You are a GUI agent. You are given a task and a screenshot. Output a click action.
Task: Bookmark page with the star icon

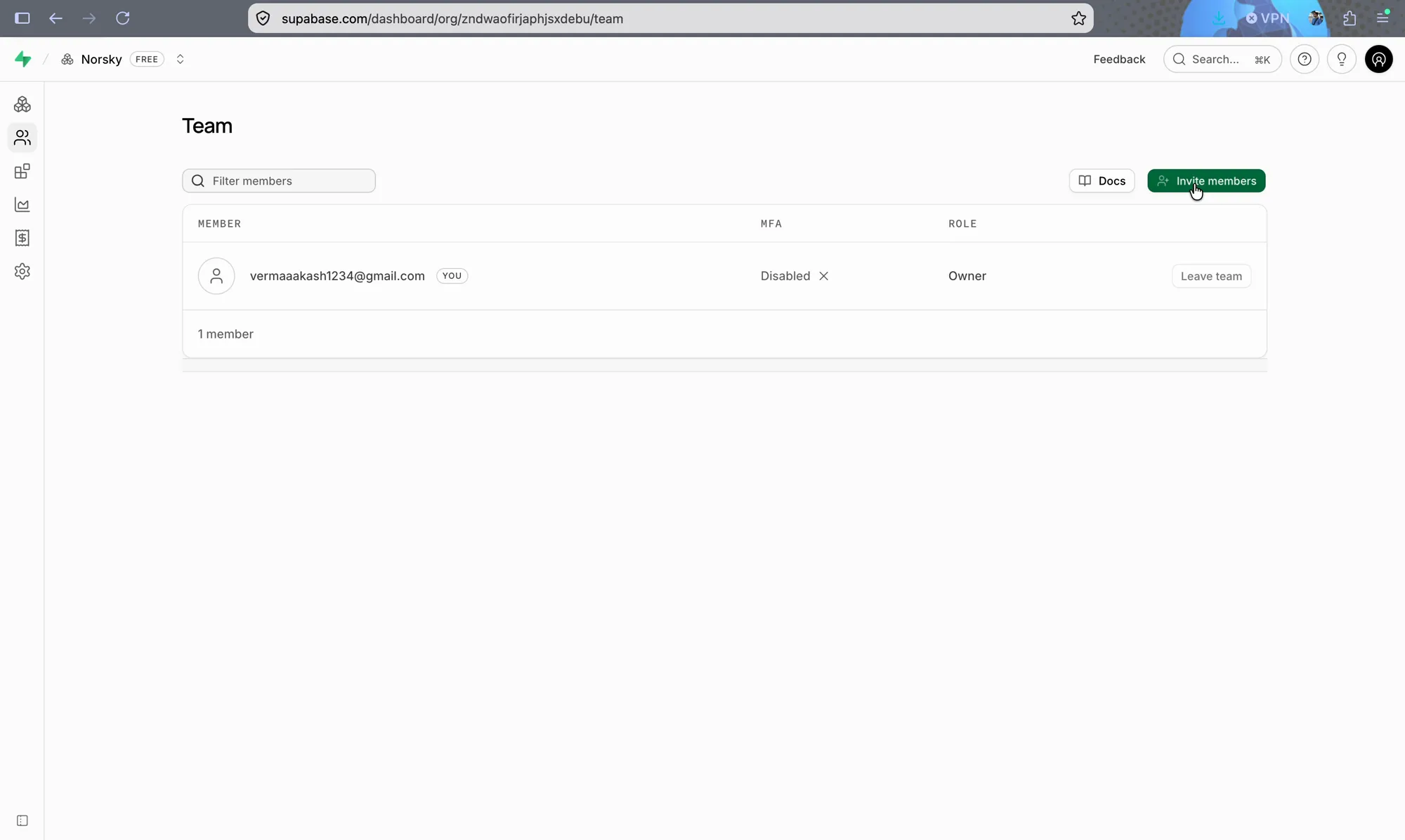(x=1079, y=18)
